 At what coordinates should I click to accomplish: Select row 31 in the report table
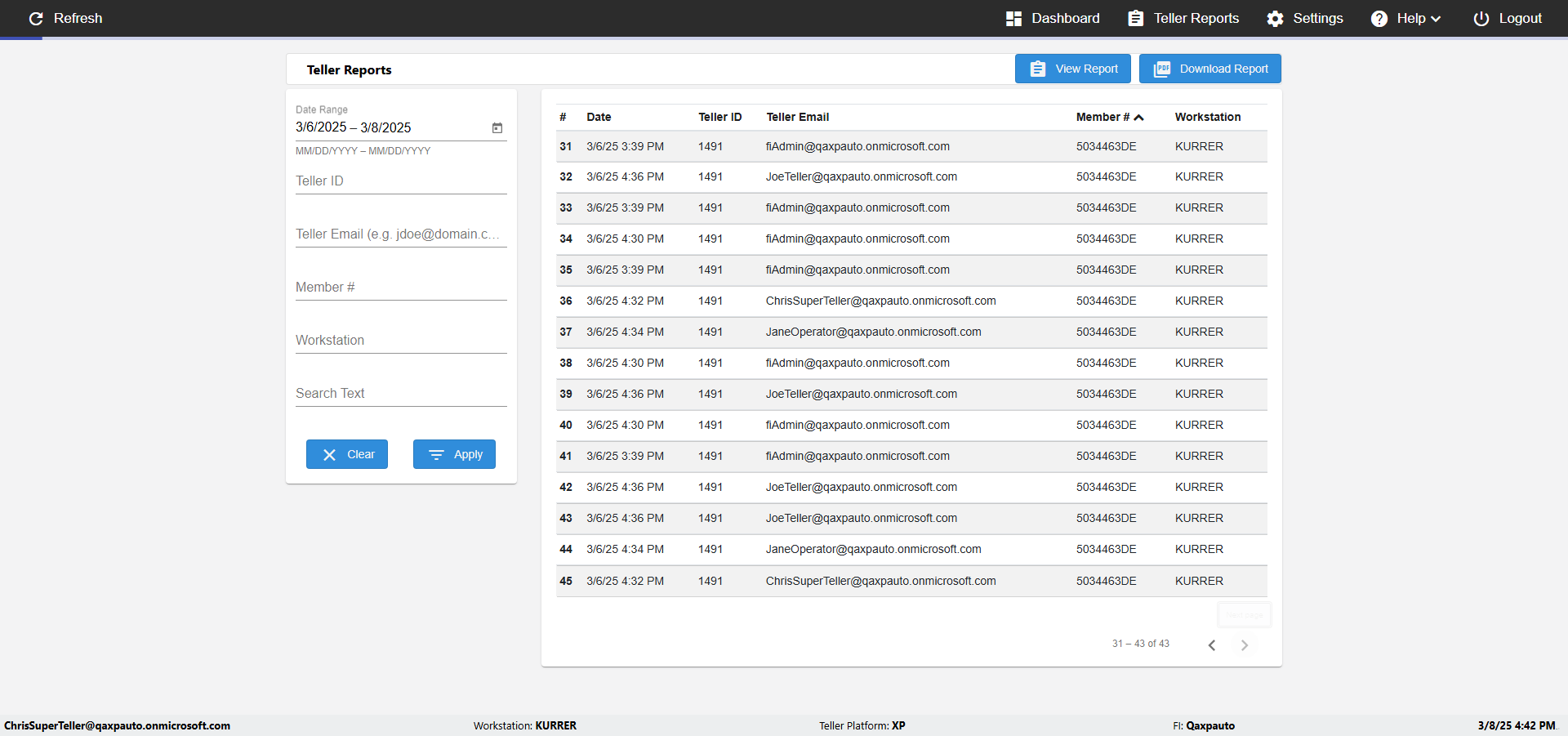[x=911, y=146]
